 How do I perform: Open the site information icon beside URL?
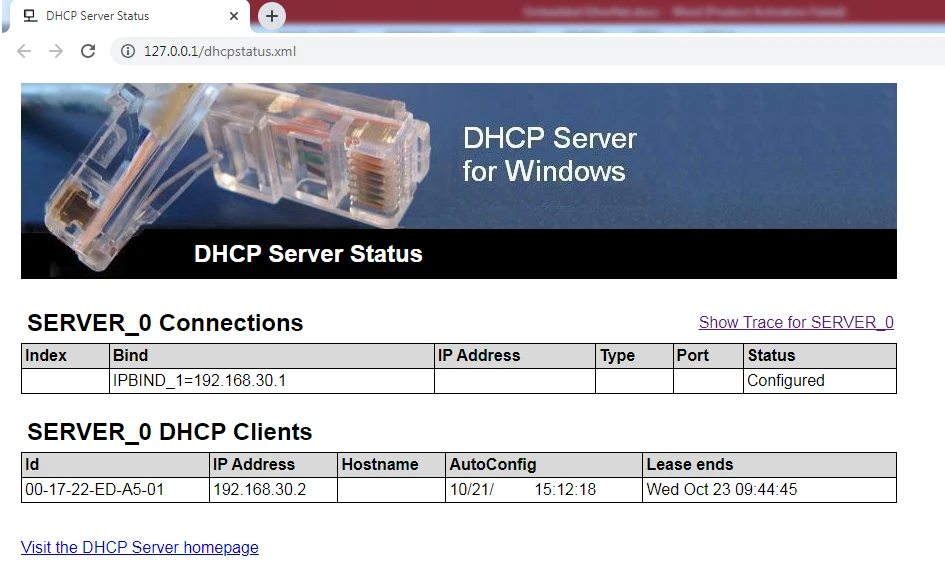coord(127,51)
